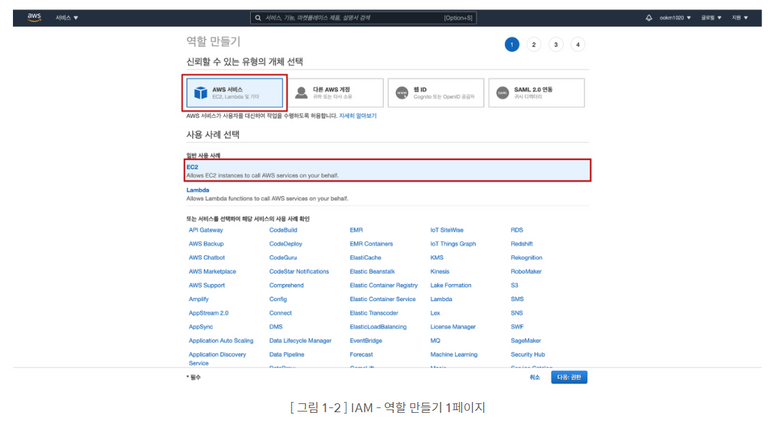768x438 pixels.
Task: Choose Comprehend service
Action: tap(287, 285)
